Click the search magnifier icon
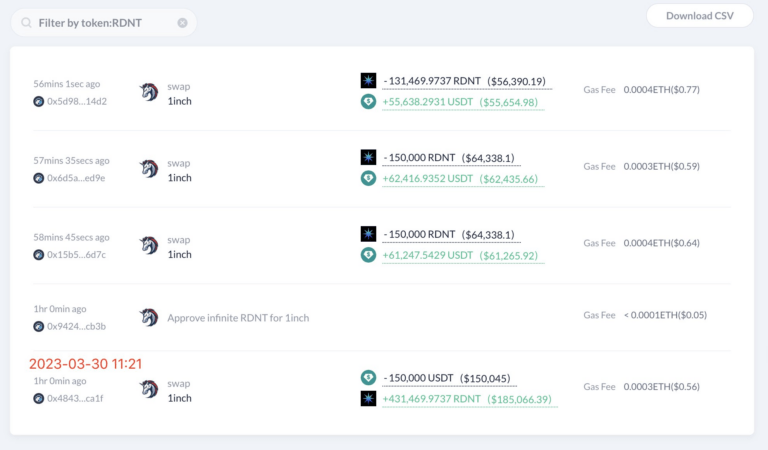Image resolution: width=768 pixels, height=450 pixels. (x=27, y=22)
